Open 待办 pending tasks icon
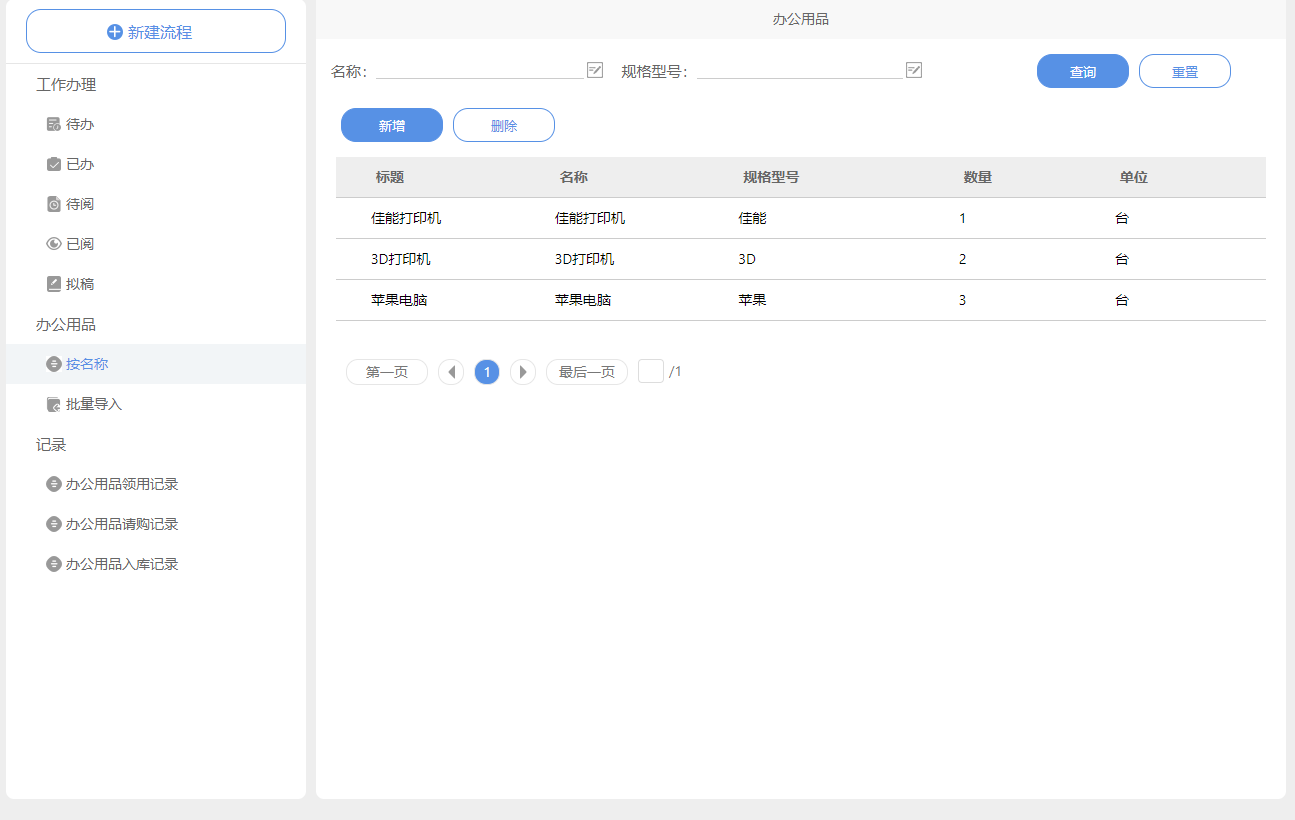Image resolution: width=1295 pixels, height=820 pixels. [x=54, y=124]
